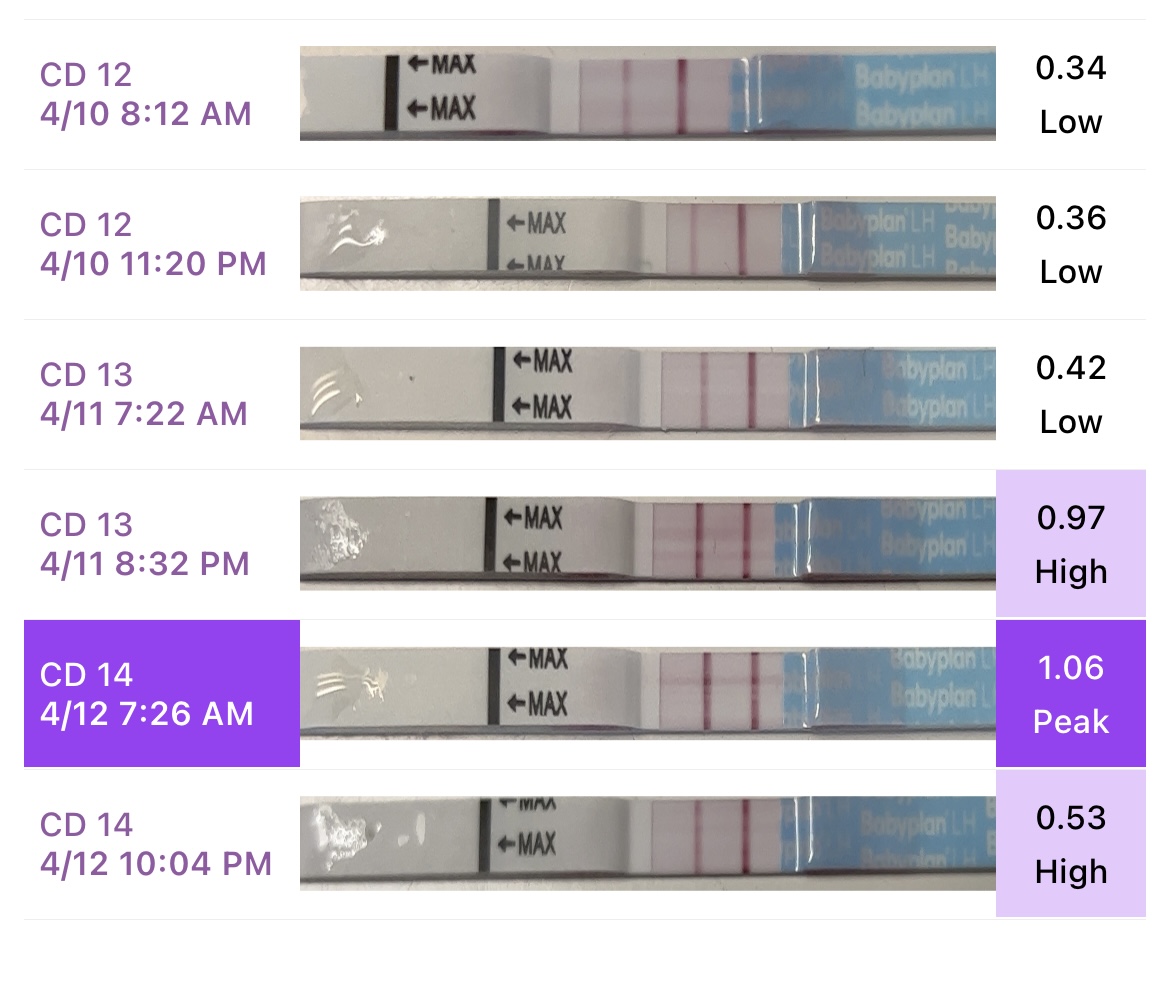Tap the 4/12 10:04 PM strip photo

(x=647, y=843)
